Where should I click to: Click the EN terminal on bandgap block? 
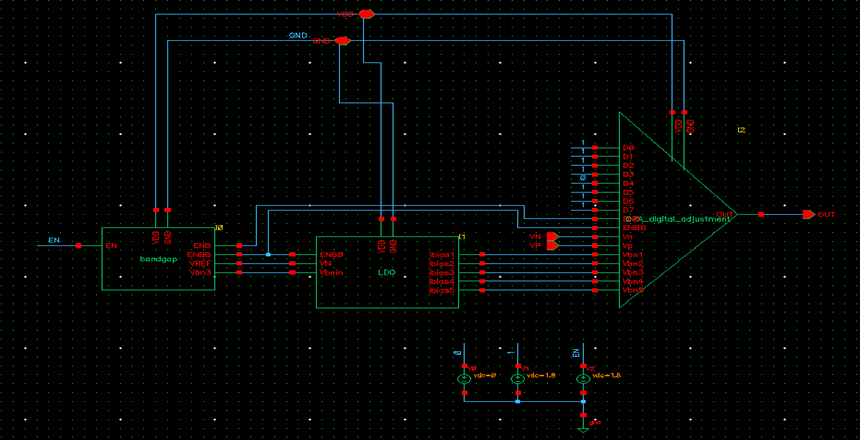(103, 245)
